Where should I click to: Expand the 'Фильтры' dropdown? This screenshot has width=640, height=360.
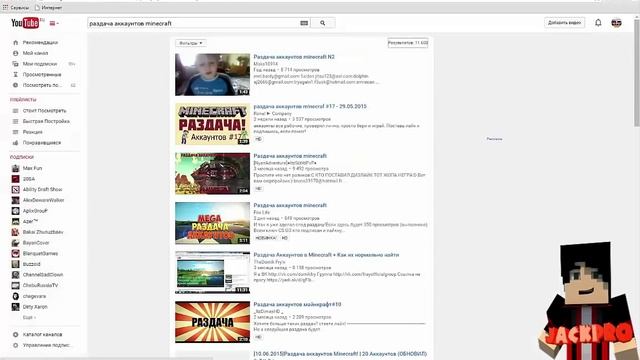coord(191,43)
